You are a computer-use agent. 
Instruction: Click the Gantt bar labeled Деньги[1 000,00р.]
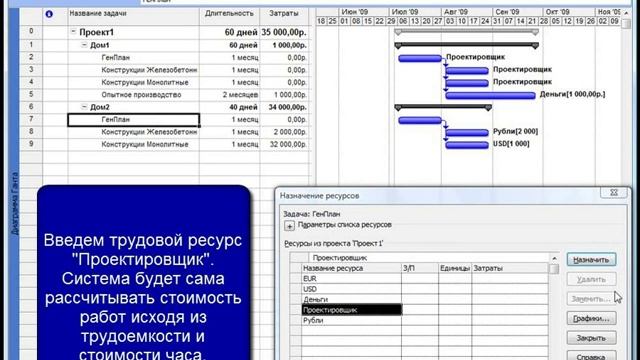click(490, 96)
